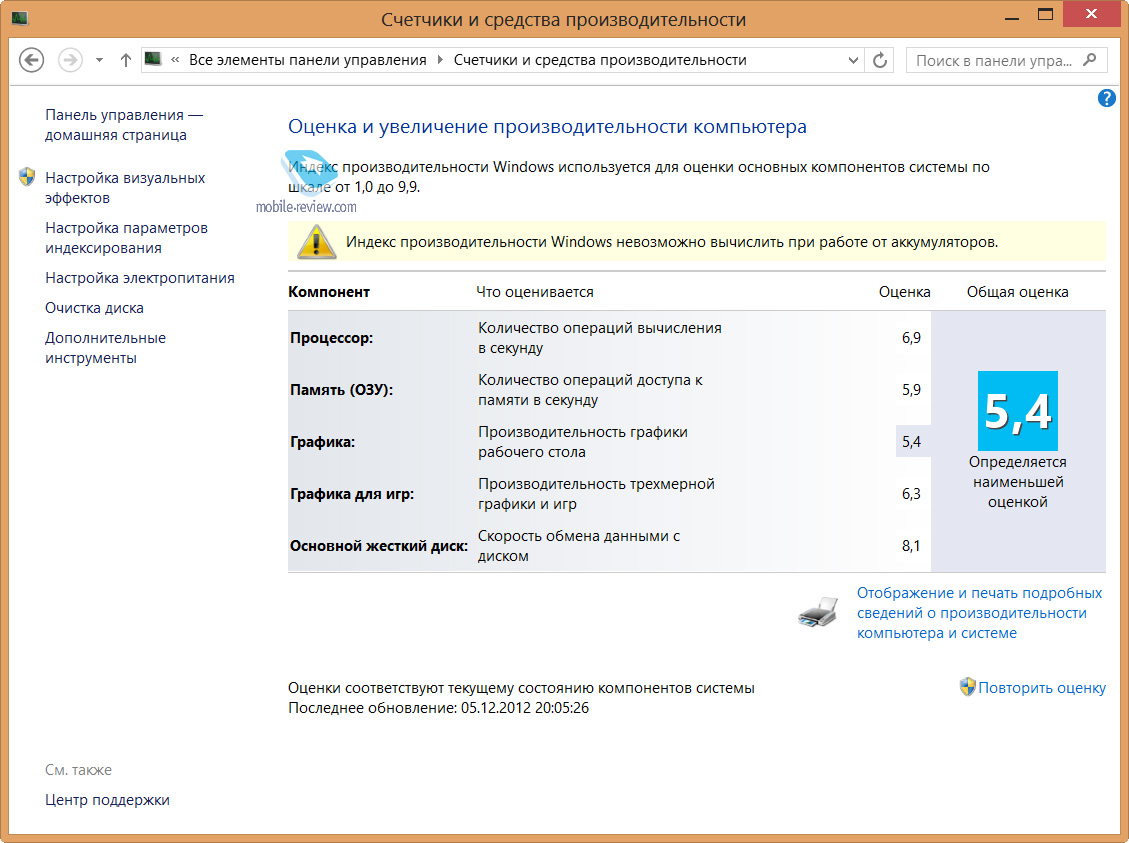Click Повторить оценку to rerun assessment

pos(1042,687)
